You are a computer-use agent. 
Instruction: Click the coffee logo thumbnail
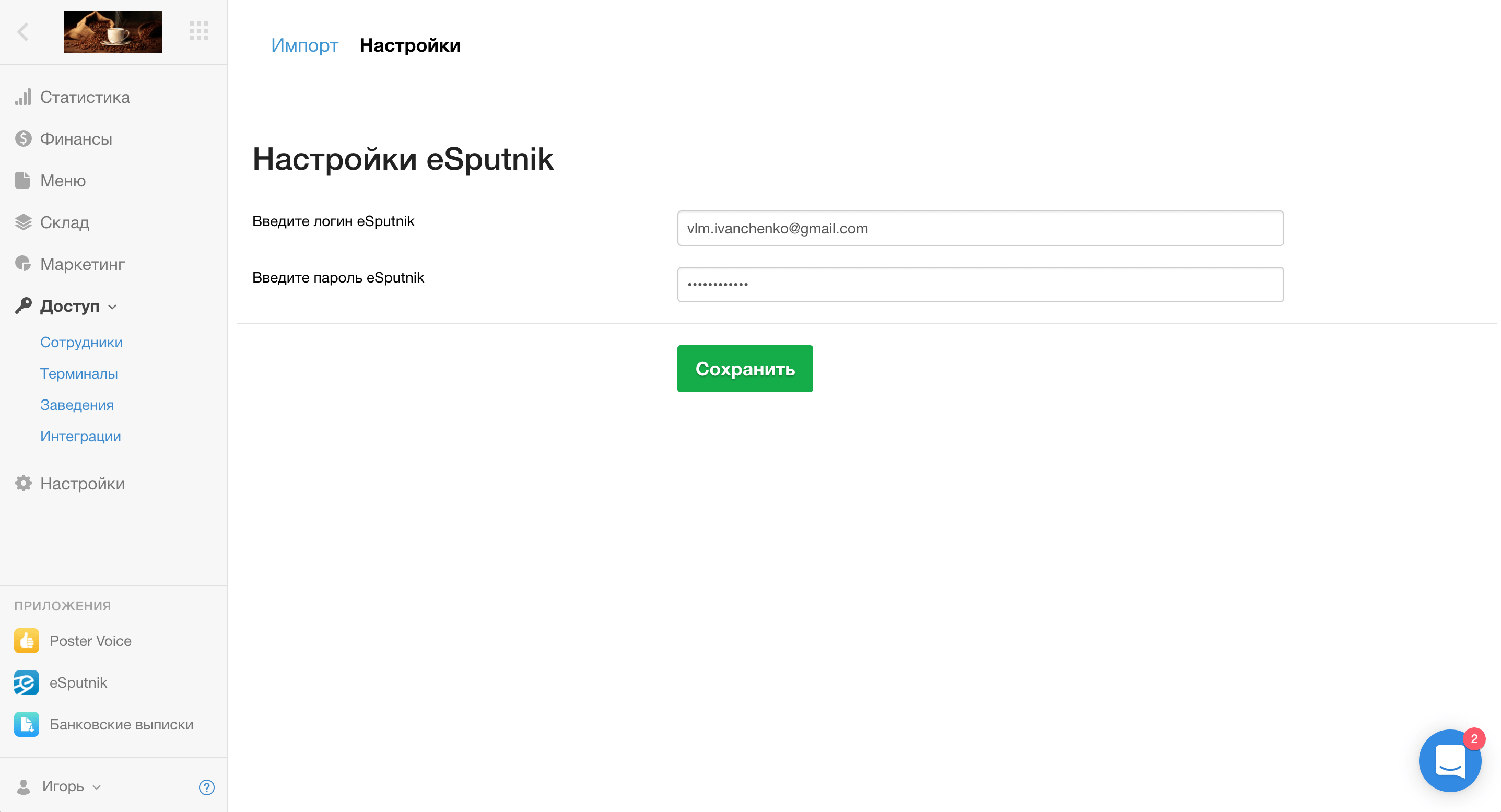point(113,31)
